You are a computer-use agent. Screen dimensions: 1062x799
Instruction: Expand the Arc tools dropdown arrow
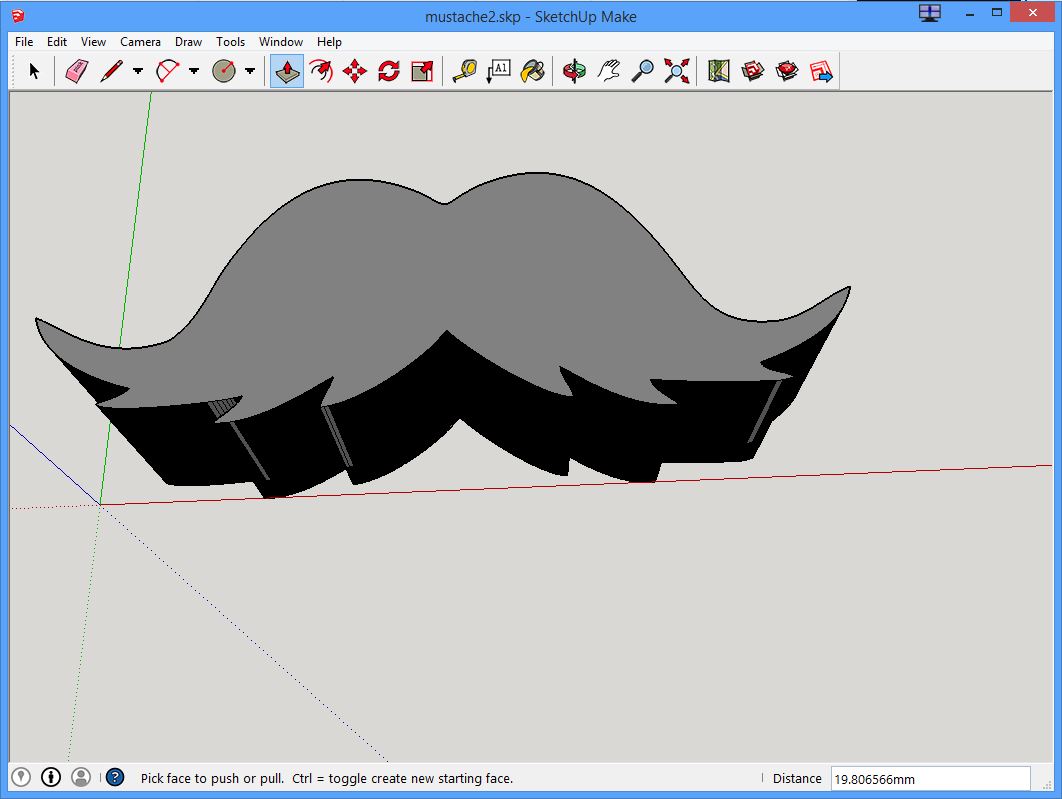pos(193,71)
